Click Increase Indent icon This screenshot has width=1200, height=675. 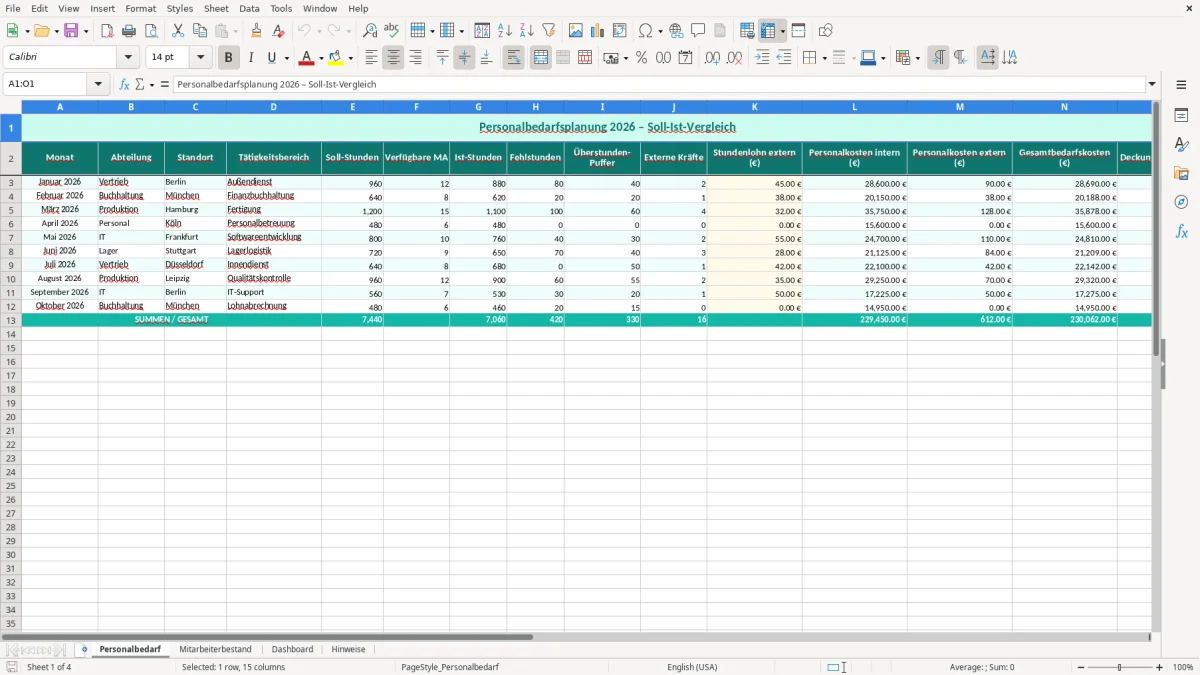pos(762,58)
